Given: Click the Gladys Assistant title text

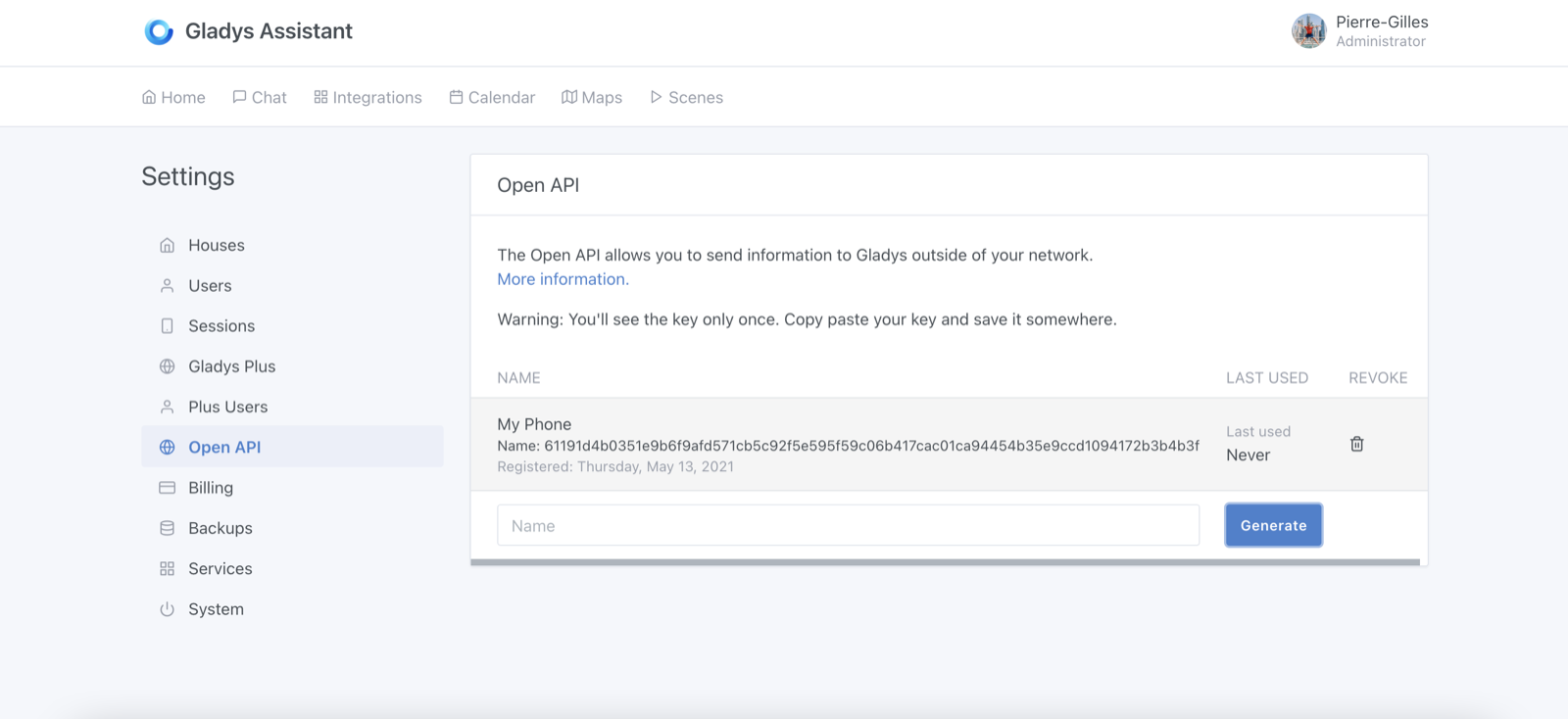Looking at the screenshot, I should 269,31.
